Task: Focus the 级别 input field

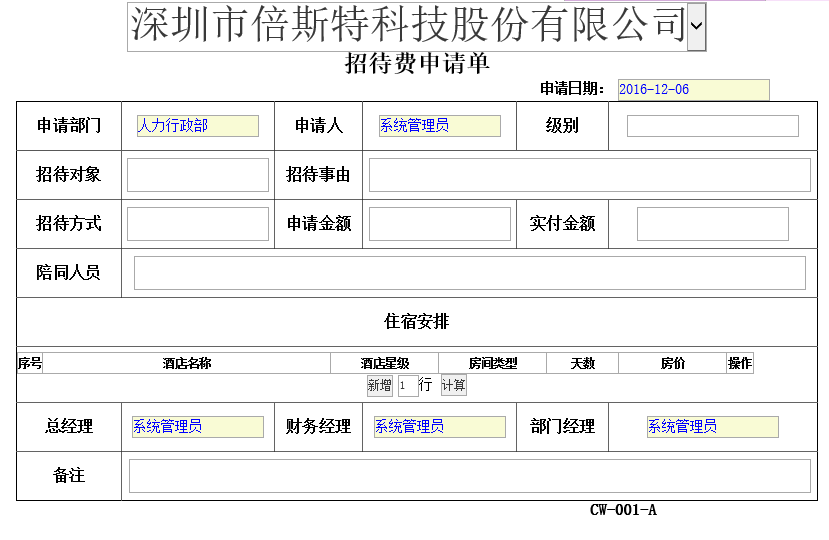Action: tap(713, 126)
